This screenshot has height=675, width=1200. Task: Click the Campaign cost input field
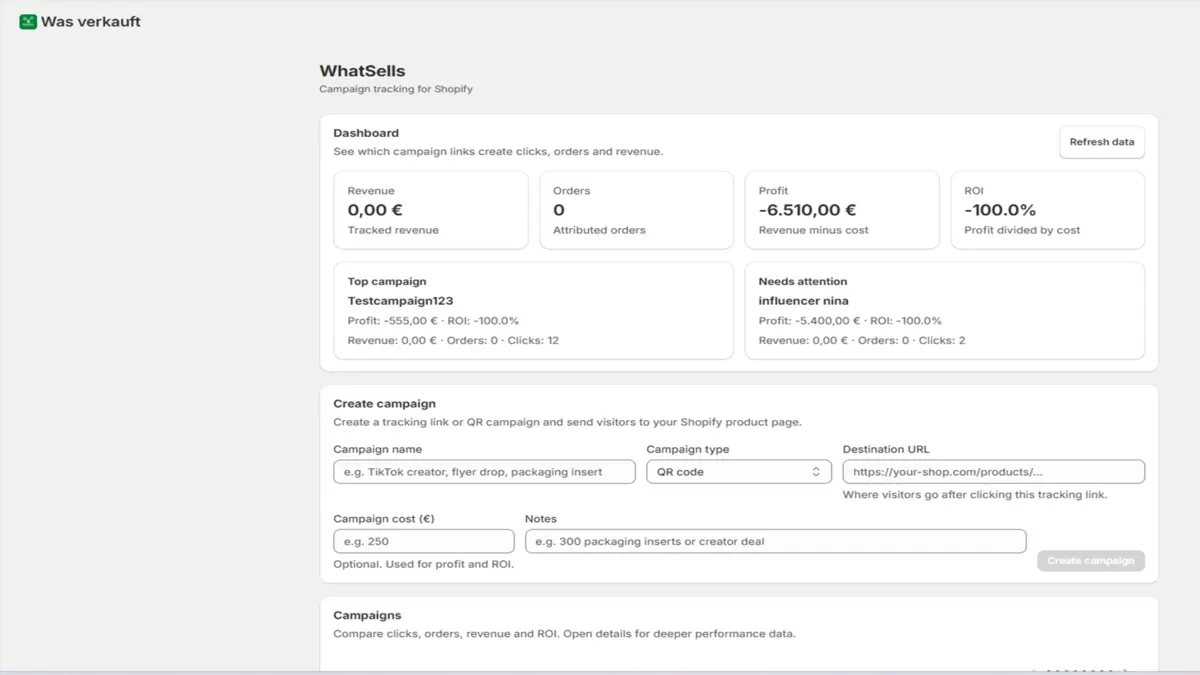(424, 541)
